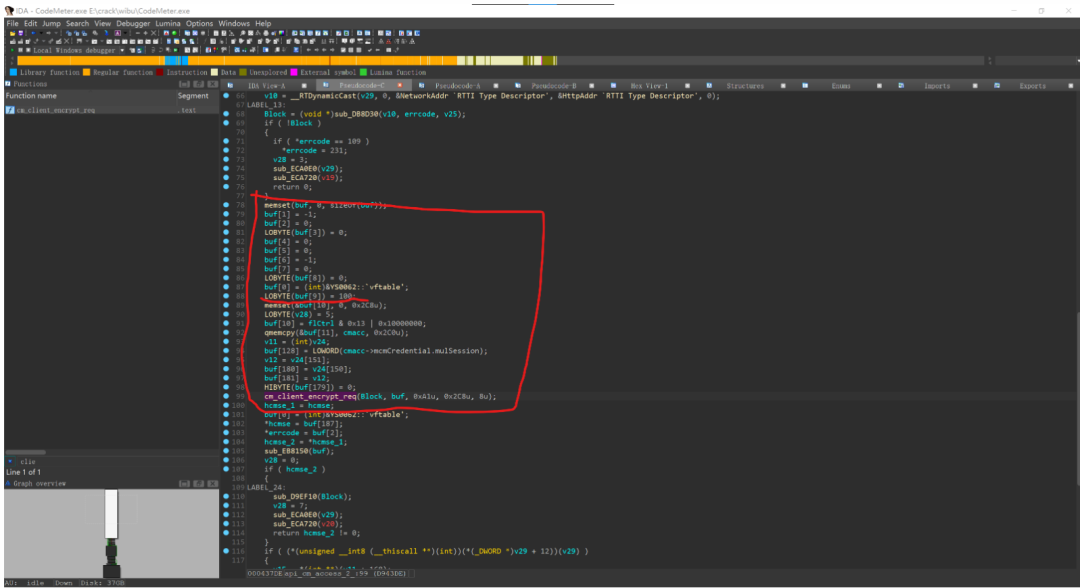Click the breakpoint circle at line 100 hcmse_1

226,406
